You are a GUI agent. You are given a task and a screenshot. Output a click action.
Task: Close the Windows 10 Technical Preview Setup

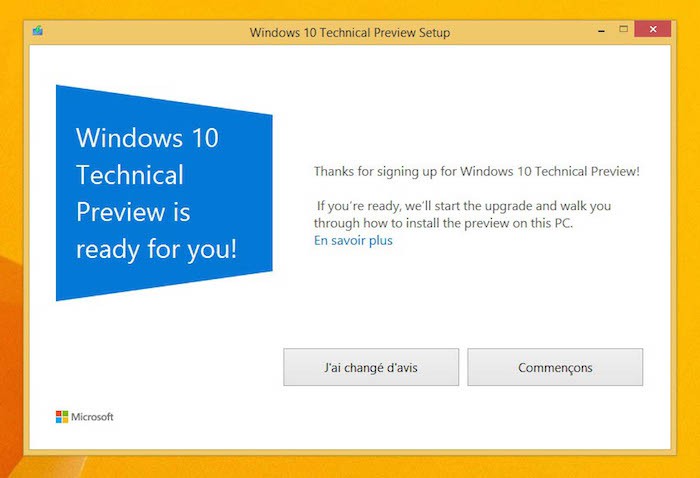[654, 30]
